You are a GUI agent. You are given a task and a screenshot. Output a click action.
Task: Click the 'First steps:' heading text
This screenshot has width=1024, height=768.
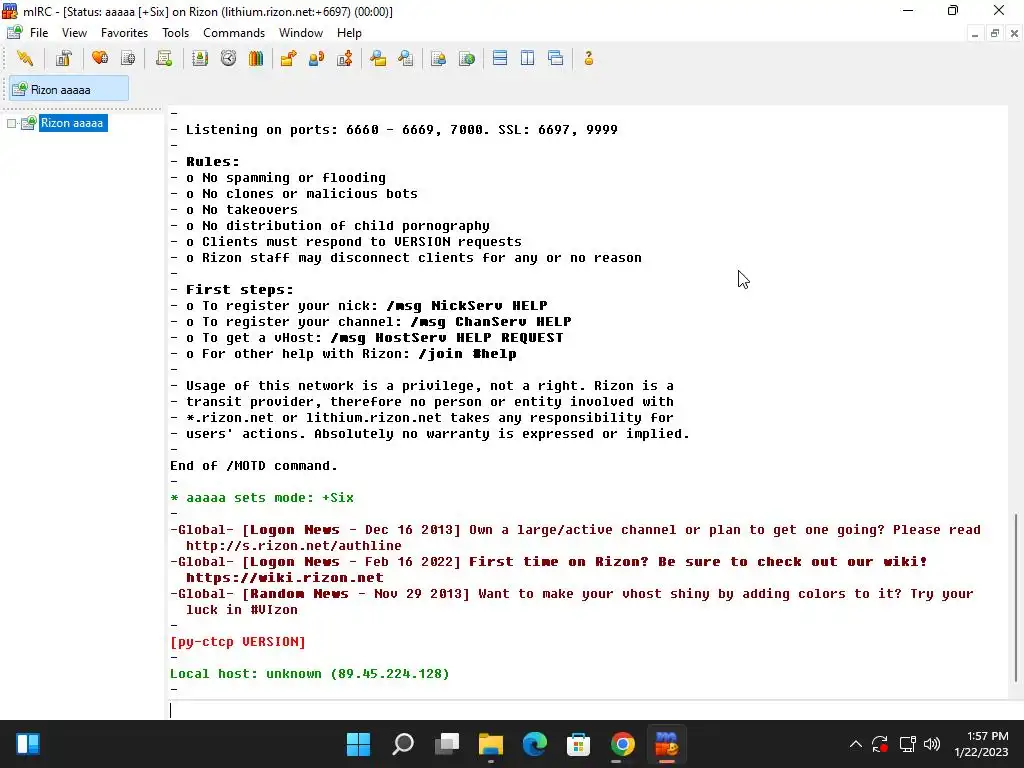pos(240,289)
